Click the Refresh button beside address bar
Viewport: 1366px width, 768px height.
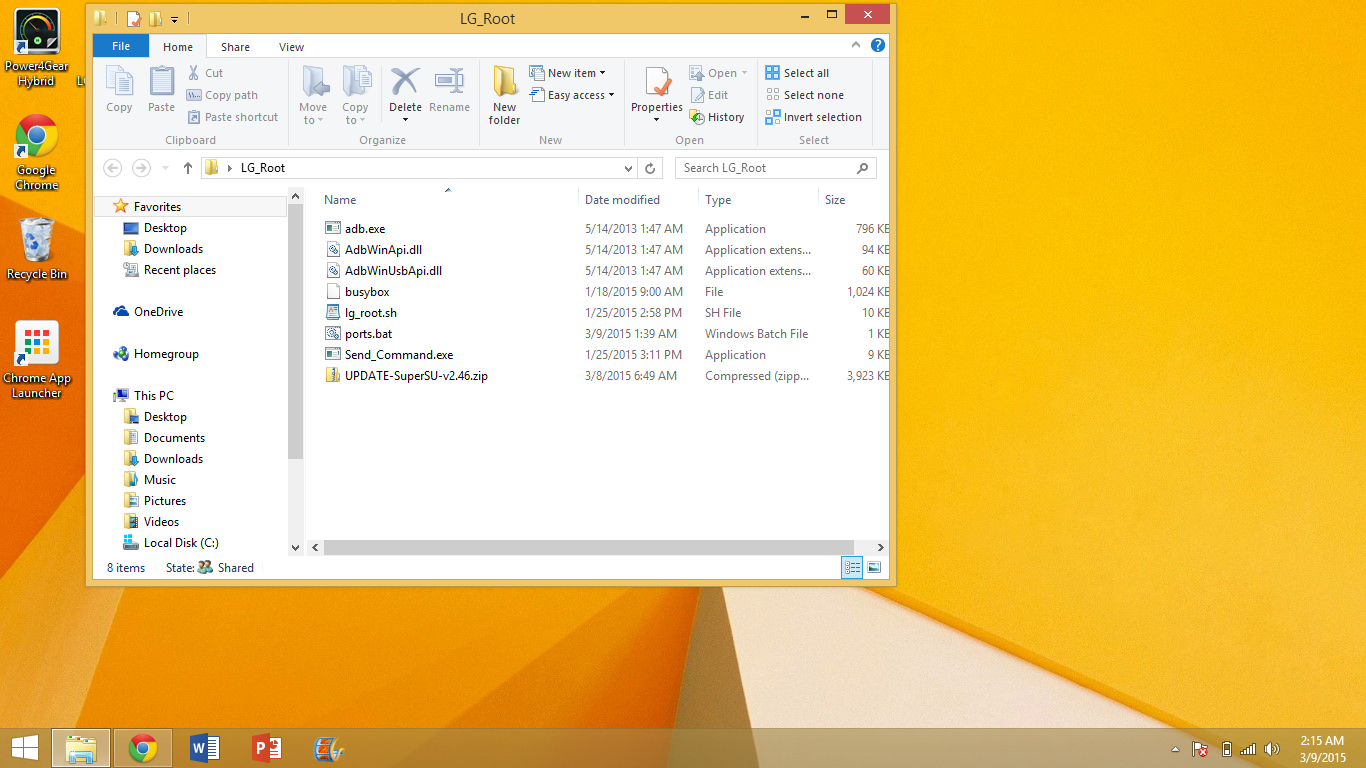click(x=650, y=168)
